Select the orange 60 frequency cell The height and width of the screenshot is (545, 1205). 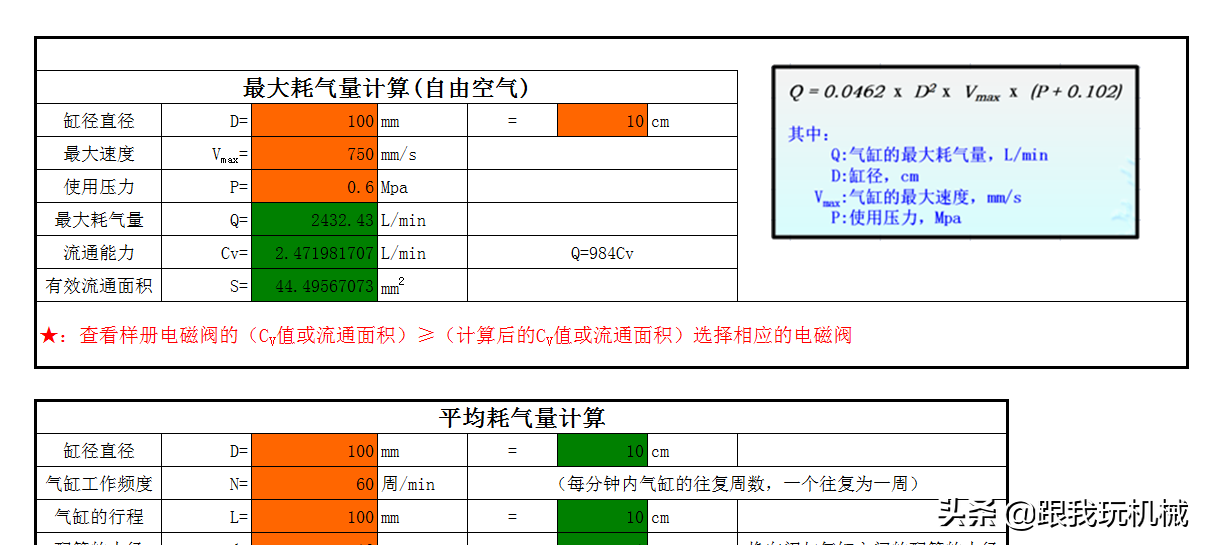pos(314,484)
